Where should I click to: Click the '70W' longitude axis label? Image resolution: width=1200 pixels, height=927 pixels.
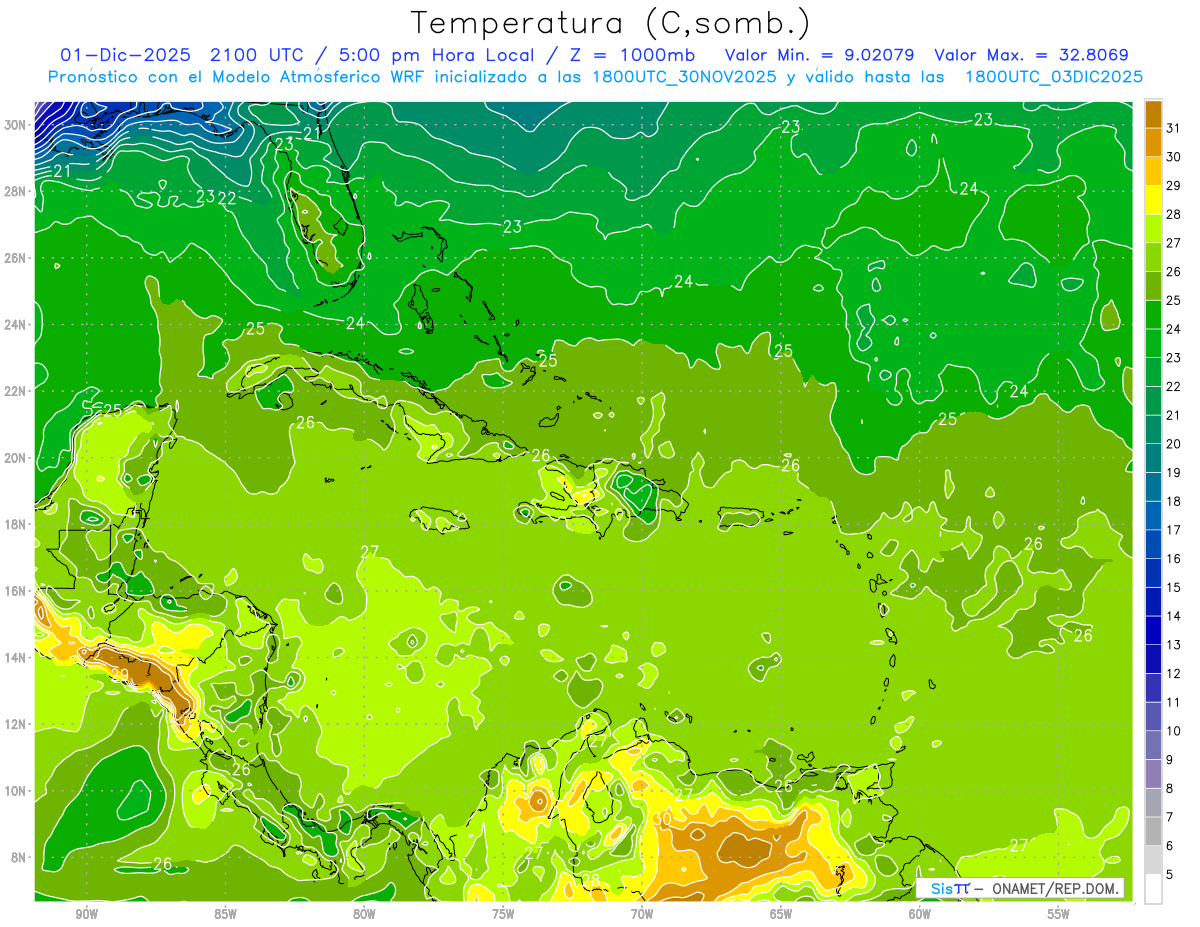tap(642, 913)
